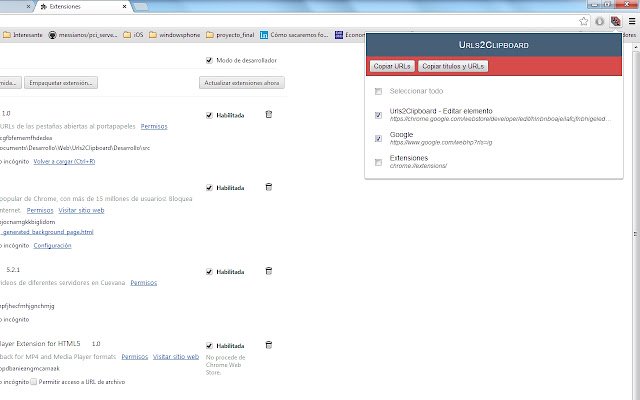Image resolution: width=640 pixels, height=400 pixels.
Task: Click the bookmark star icon in address bar
Action: [584, 21]
